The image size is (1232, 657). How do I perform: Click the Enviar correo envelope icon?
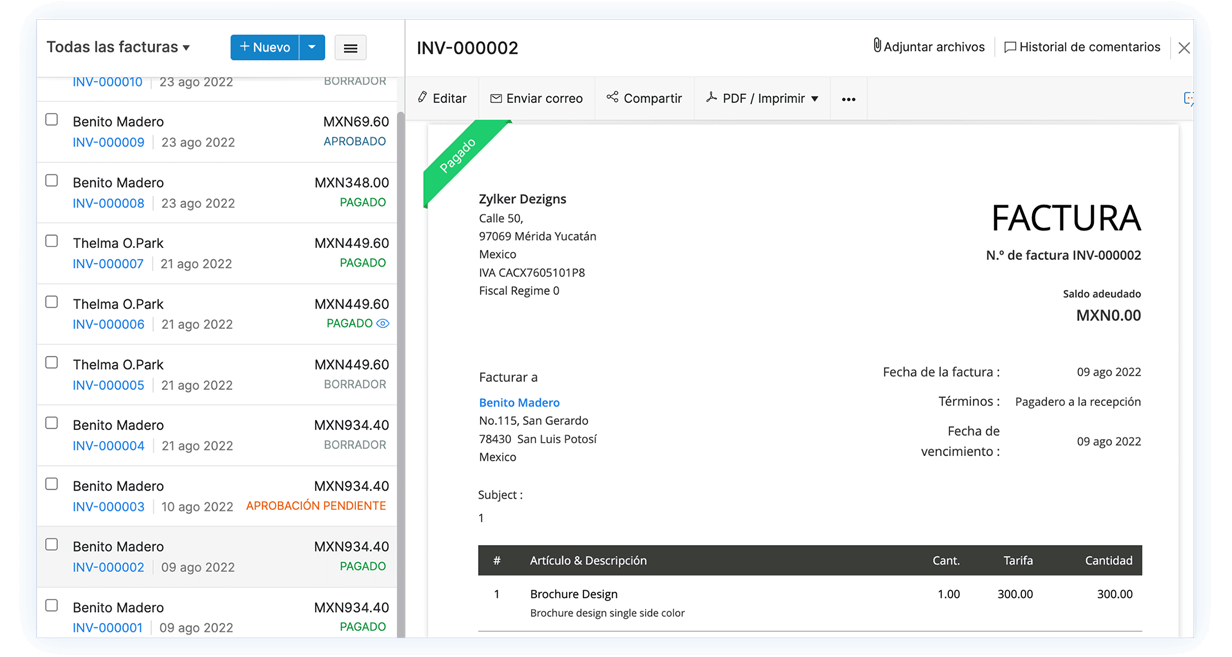(496, 98)
